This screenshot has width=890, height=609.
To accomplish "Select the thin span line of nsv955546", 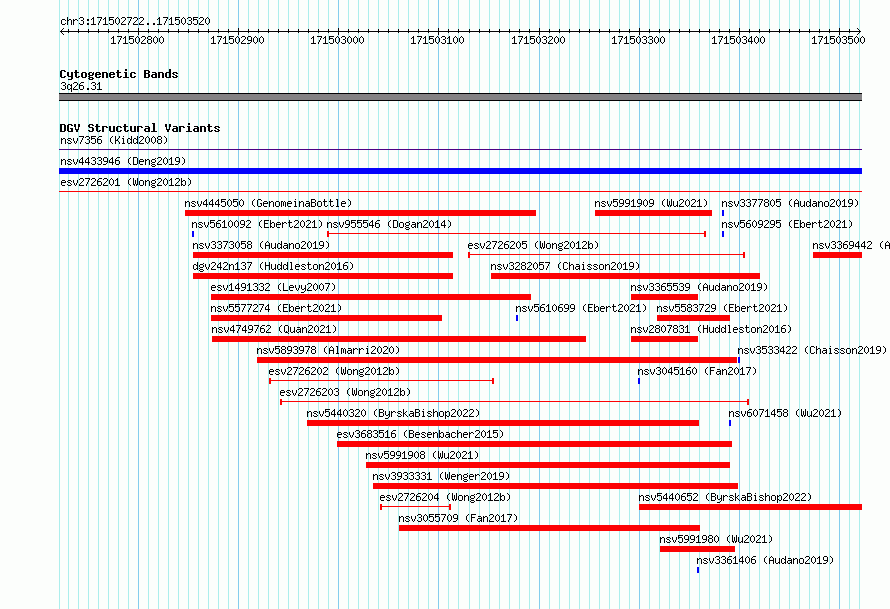I will click(517, 234).
